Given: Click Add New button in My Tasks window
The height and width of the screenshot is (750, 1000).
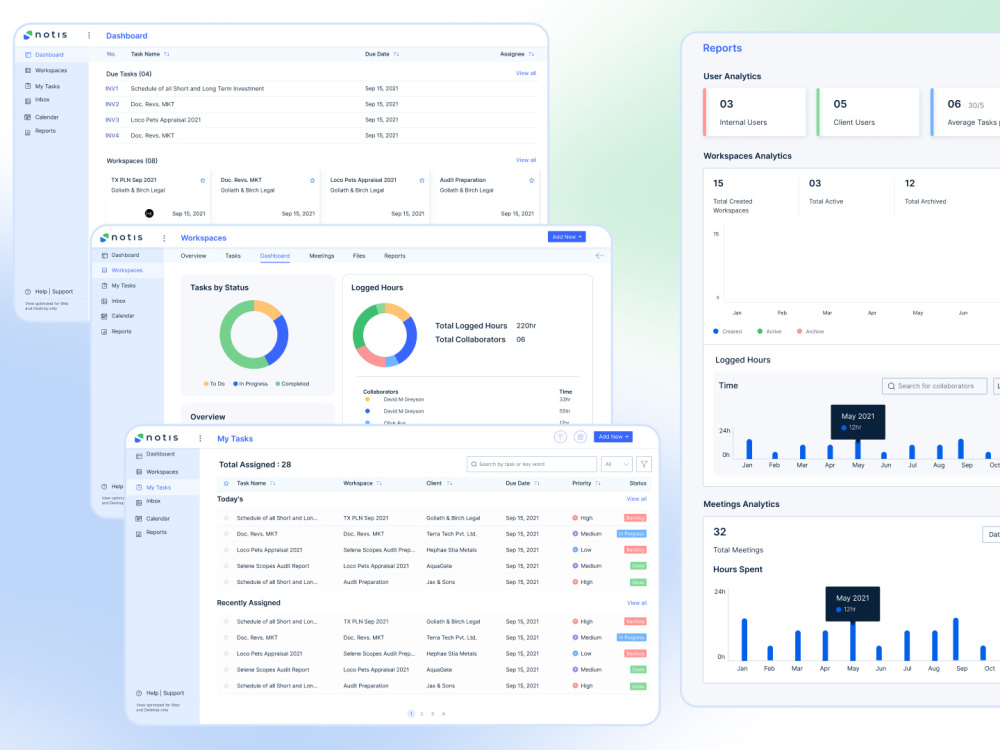Looking at the screenshot, I should 614,437.
